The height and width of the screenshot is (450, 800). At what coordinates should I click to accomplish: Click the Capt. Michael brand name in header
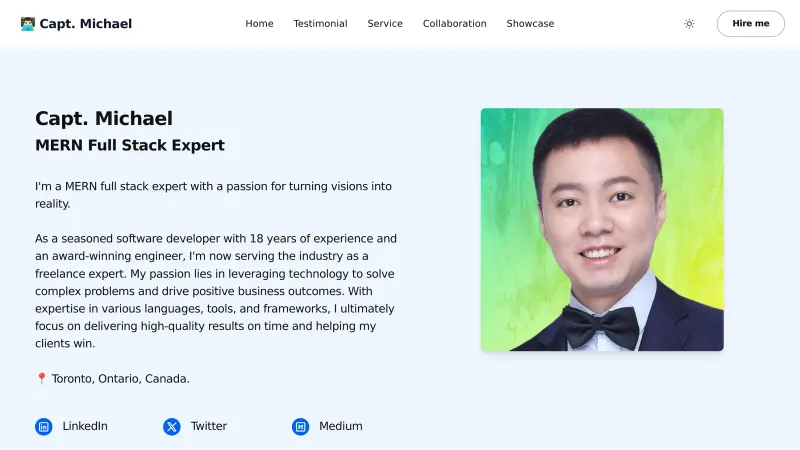click(x=85, y=24)
